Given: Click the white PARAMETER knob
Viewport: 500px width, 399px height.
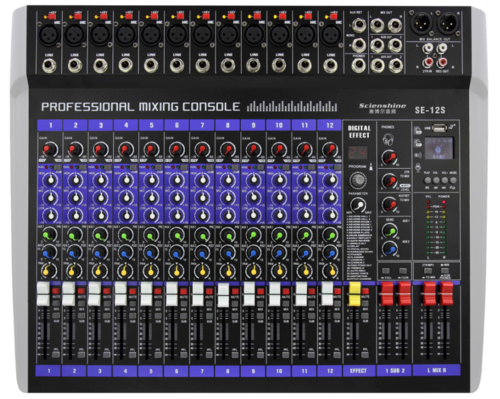Looking at the screenshot, I should pyautogui.click(x=358, y=205).
